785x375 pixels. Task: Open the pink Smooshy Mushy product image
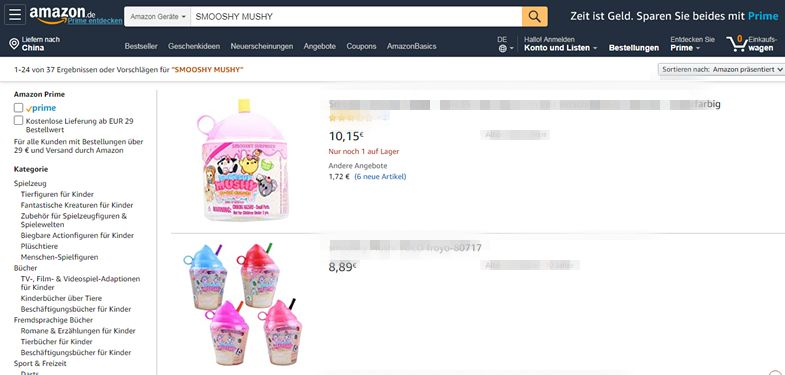coord(242,160)
